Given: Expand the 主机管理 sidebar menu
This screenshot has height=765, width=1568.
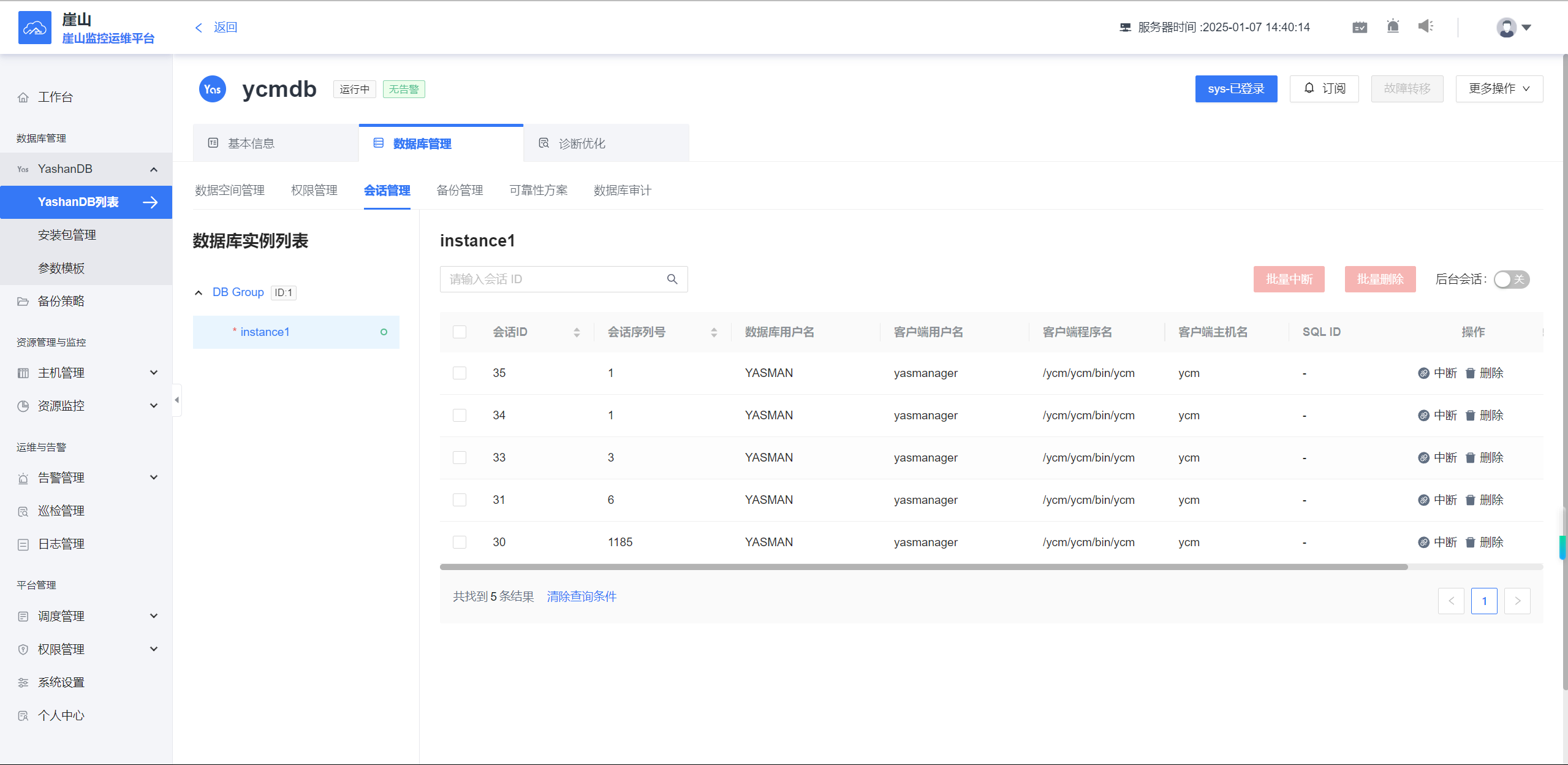Looking at the screenshot, I should click(154, 373).
